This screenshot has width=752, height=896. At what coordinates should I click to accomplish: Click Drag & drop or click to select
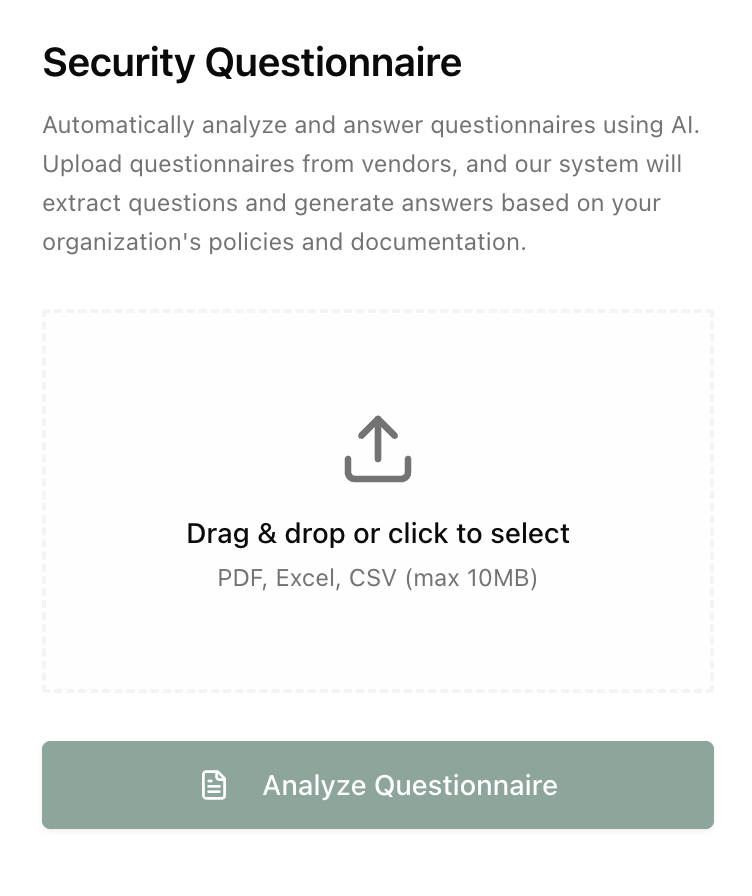pyautogui.click(x=377, y=533)
